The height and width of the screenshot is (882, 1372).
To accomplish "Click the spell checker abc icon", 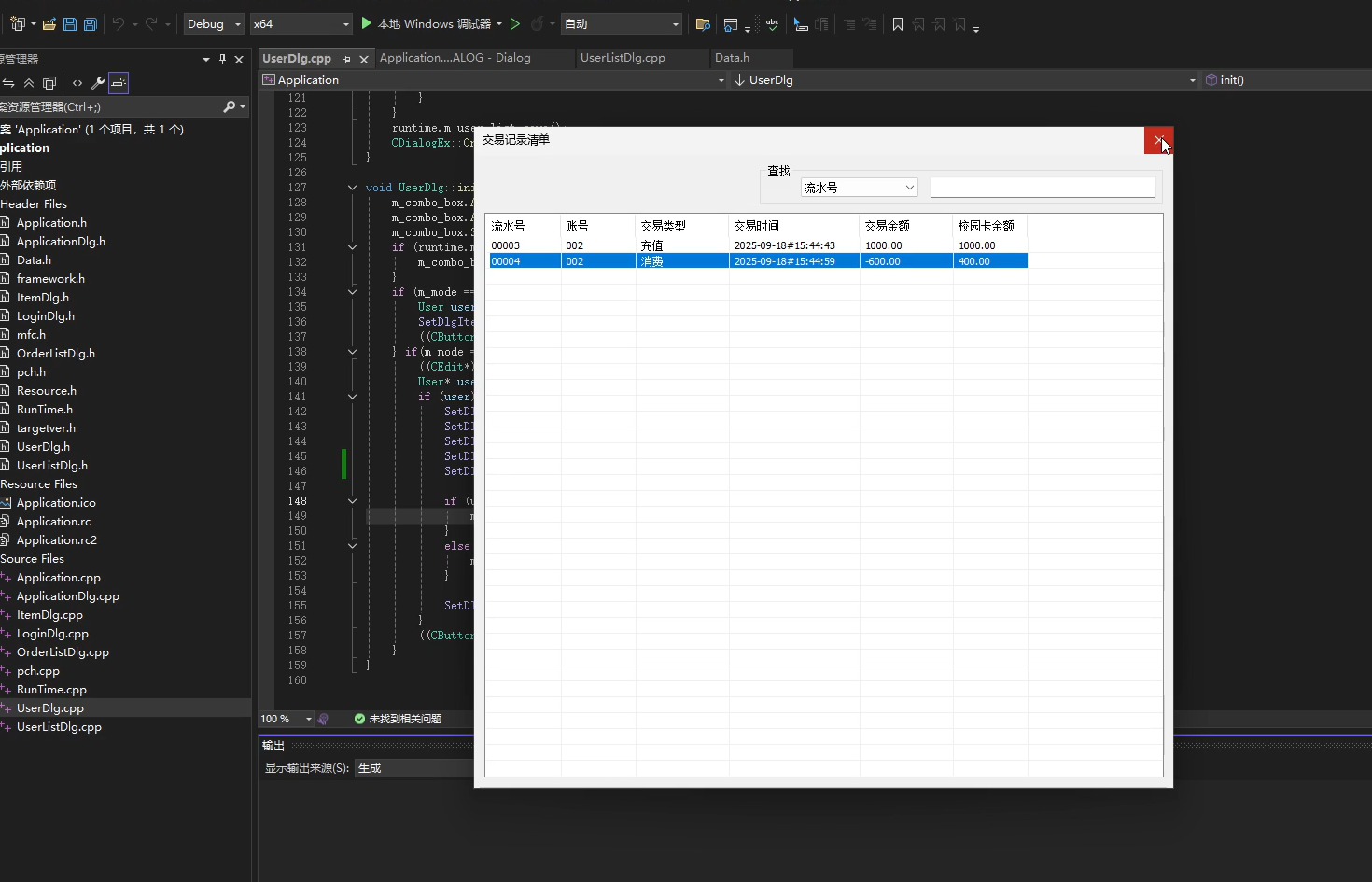I will (772, 24).
